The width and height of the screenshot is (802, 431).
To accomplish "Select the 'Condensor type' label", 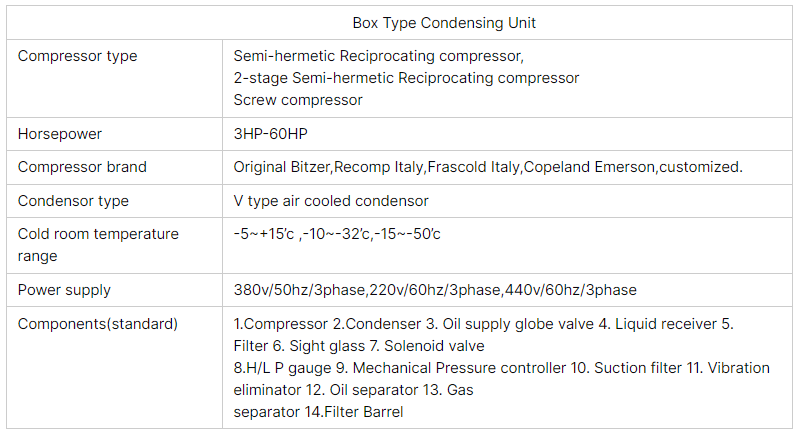I will pos(73,201).
